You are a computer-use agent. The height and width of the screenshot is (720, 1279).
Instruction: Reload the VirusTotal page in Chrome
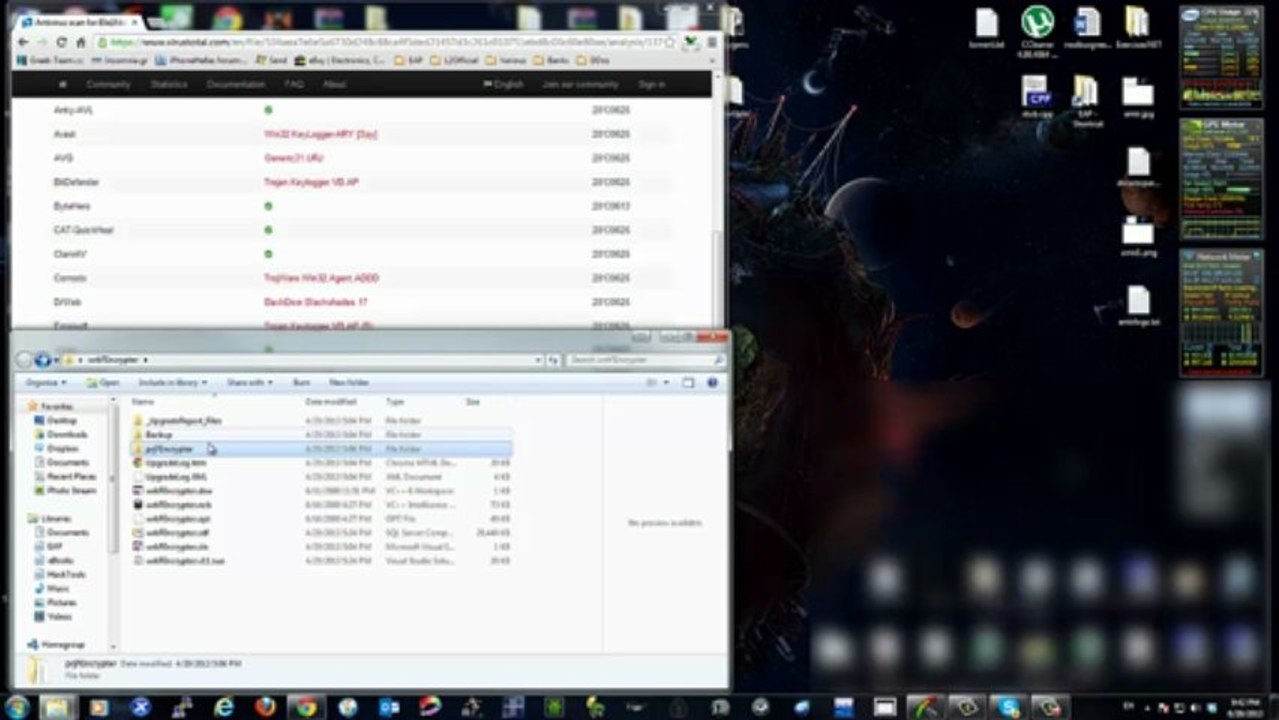click(62, 43)
